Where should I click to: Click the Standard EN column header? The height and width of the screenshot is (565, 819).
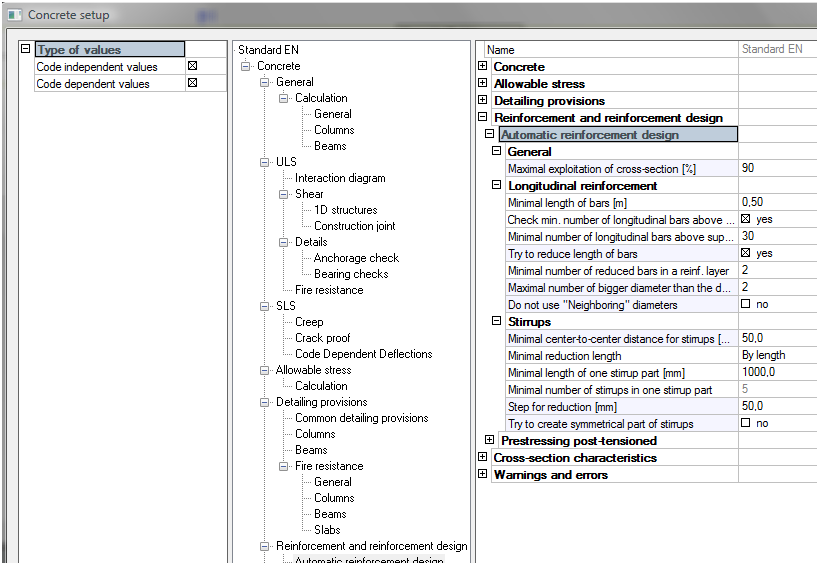(x=778, y=50)
